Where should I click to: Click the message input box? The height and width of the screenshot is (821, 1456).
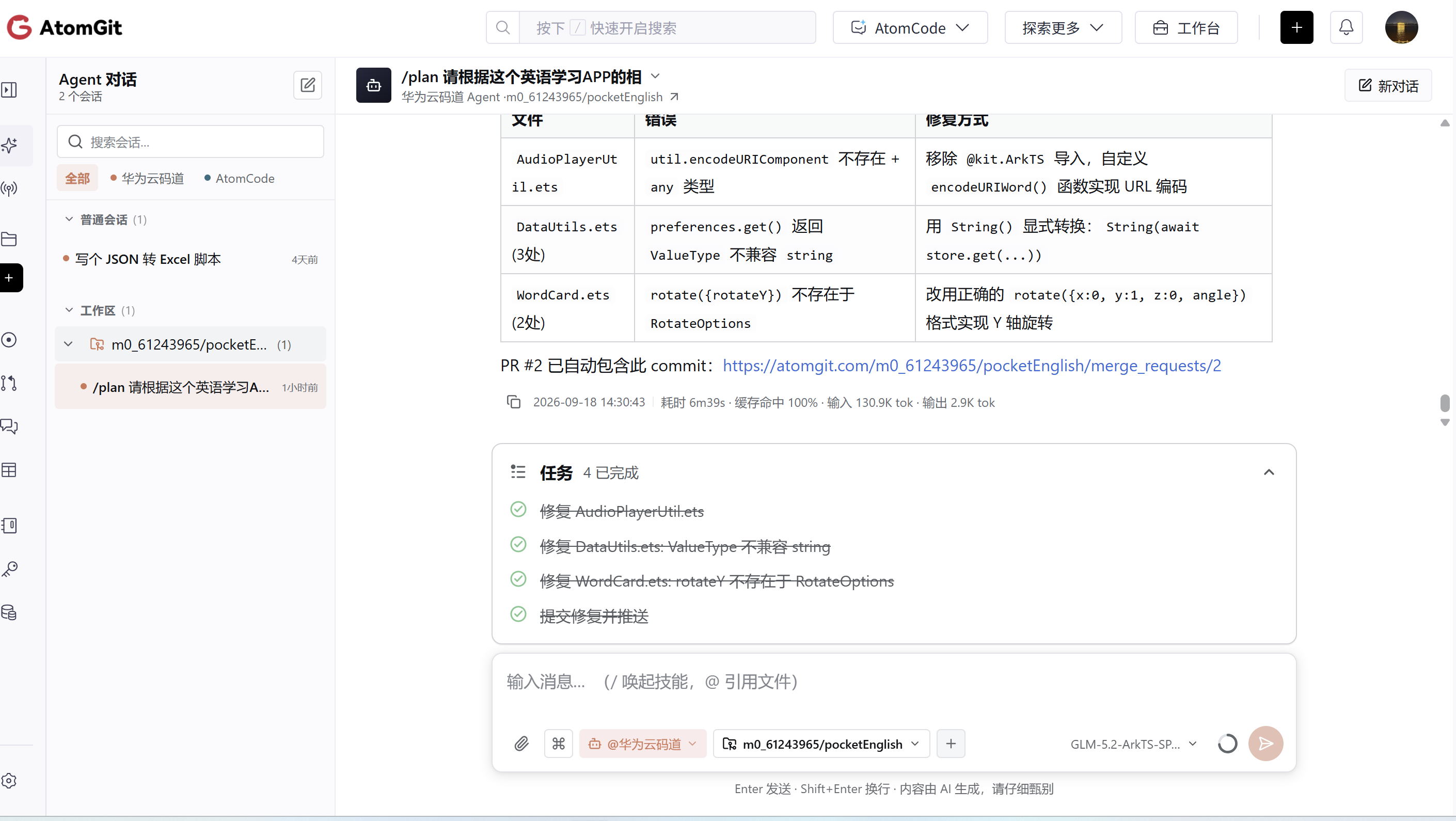click(x=894, y=682)
